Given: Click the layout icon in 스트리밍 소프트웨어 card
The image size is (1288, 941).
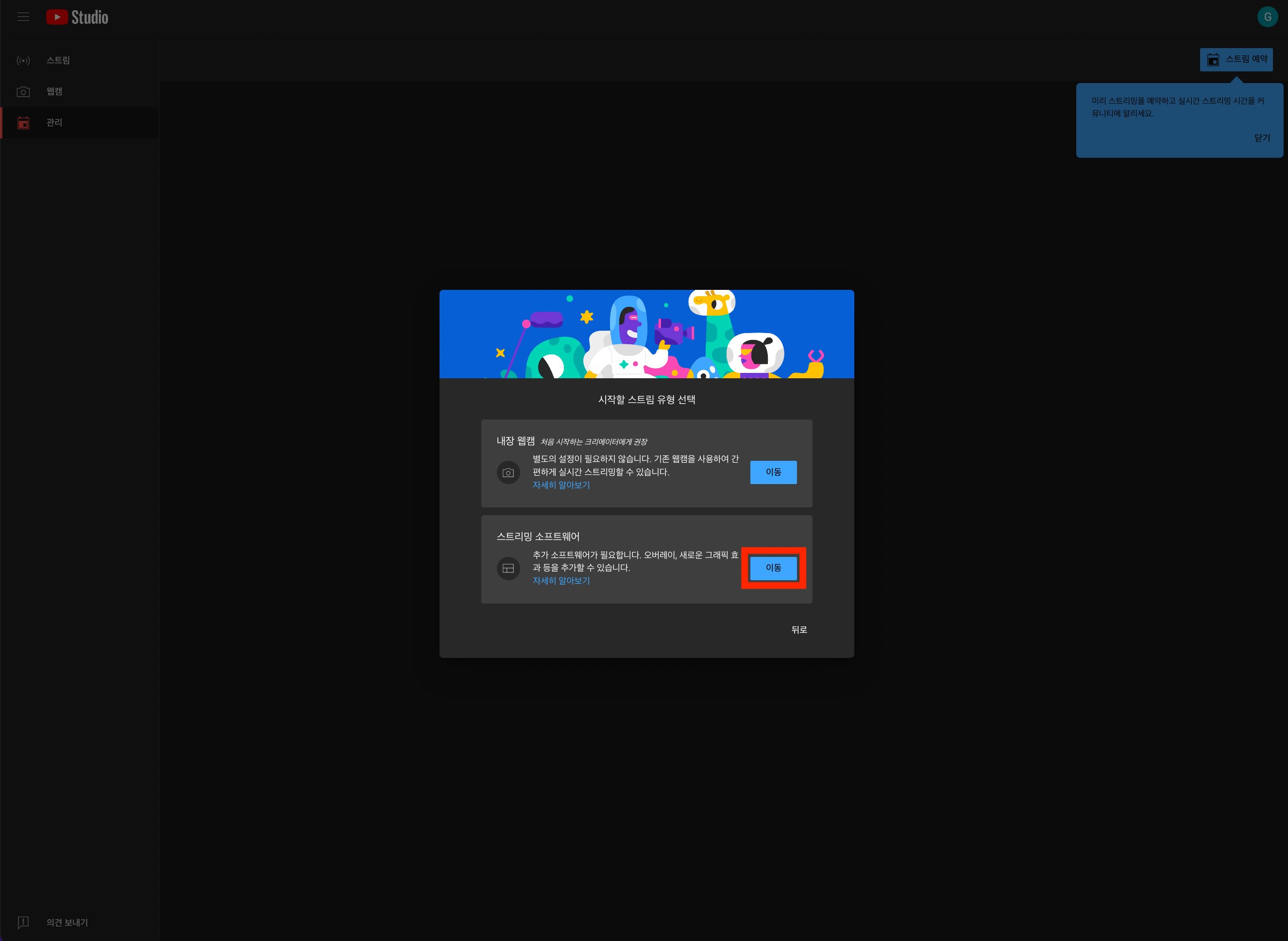Looking at the screenshot, I should coord(508,569).
